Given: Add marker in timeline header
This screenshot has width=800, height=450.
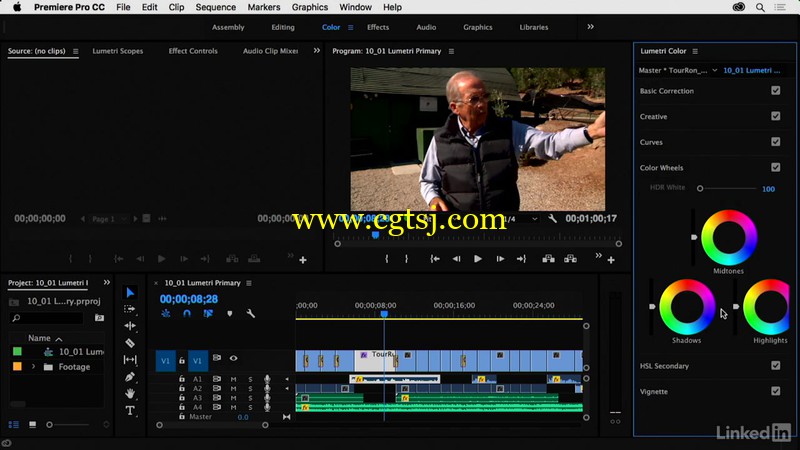Looking at the screenshot, I should 230,313.
